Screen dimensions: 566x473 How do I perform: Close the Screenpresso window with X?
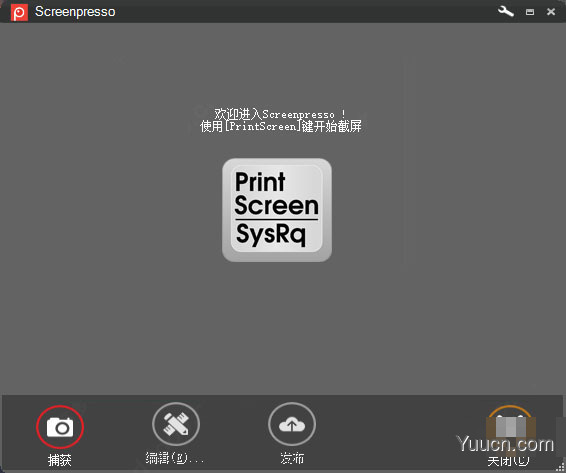tap(551, 12)
